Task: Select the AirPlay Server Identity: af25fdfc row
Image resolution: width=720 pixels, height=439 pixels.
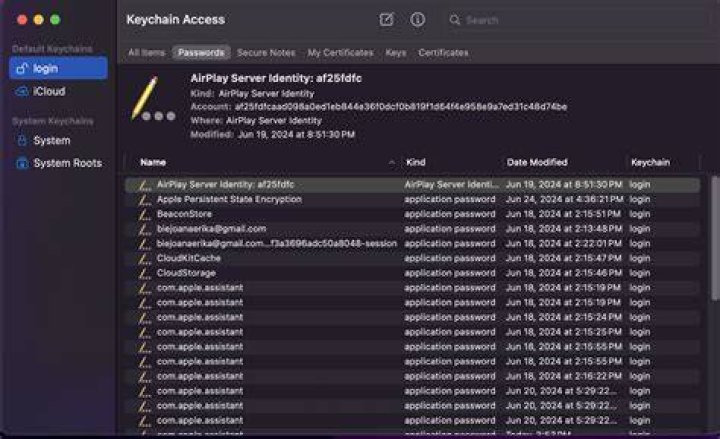Action: click(412, 185)
